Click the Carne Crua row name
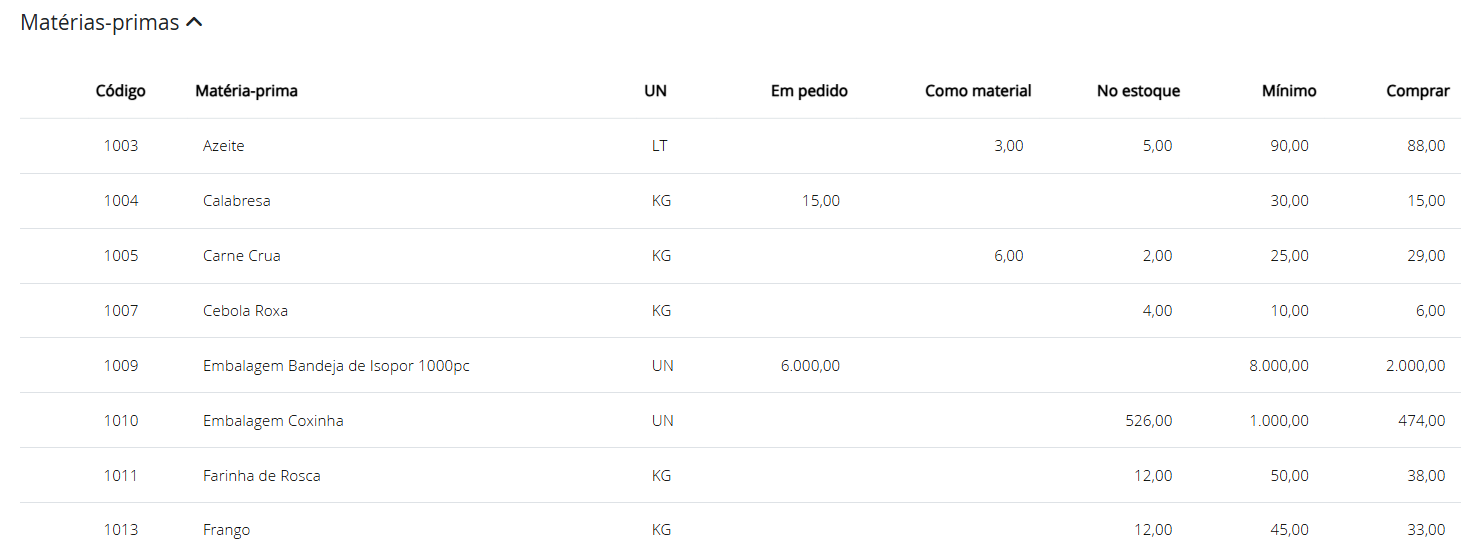Screen dimensions: 1483x557 pos(241,256)
